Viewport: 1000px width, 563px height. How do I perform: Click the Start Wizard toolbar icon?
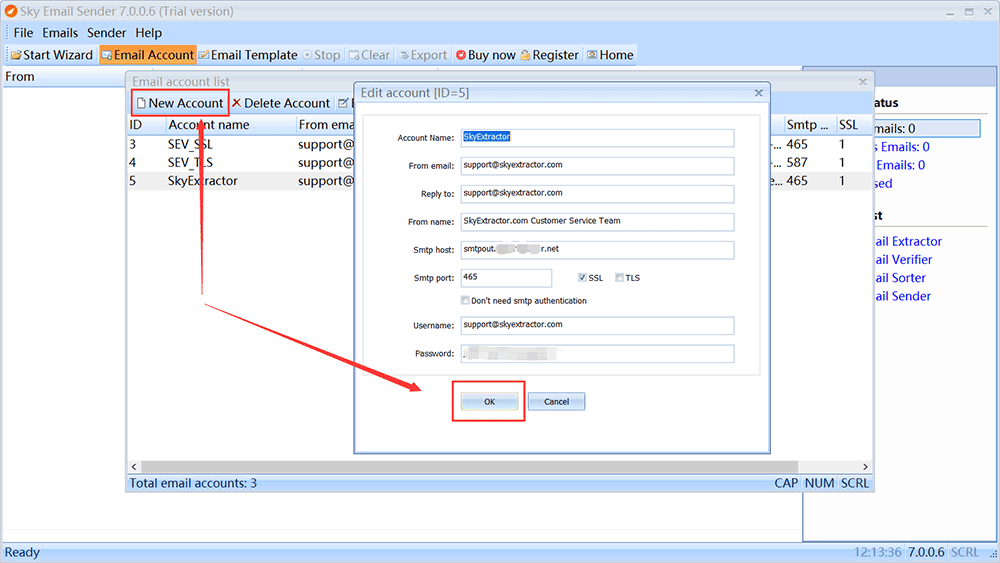coord(16,55)
